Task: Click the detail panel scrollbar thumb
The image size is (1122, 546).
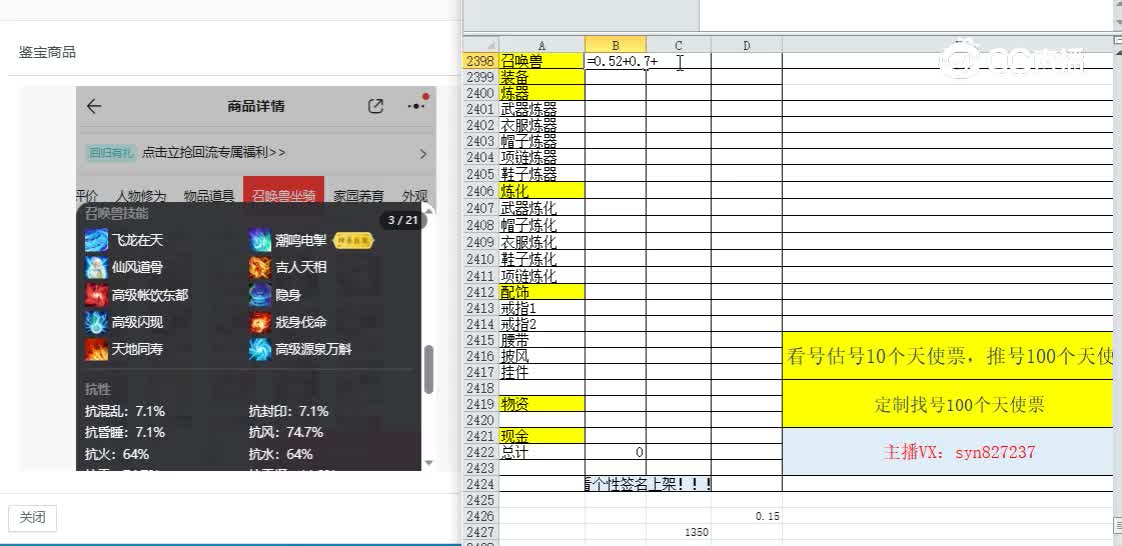Action: (429, 369)
